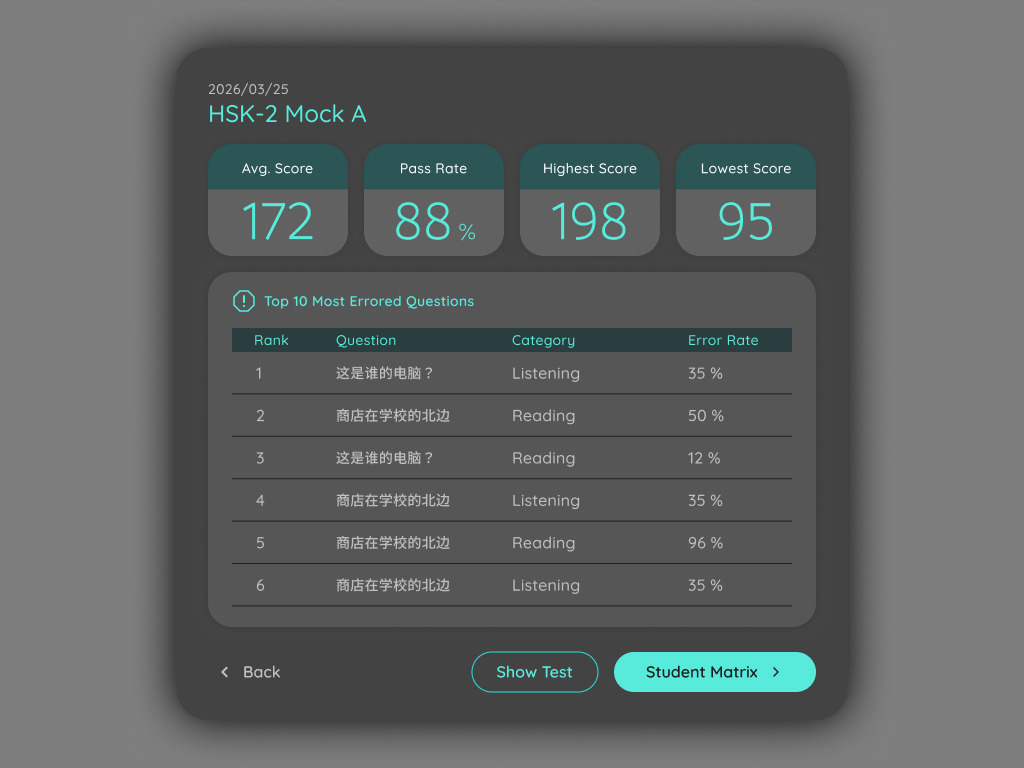The width and height of the screenshot is (1024, 768).
Task: Click the rank number 4 cell
Action: point(260,501)
